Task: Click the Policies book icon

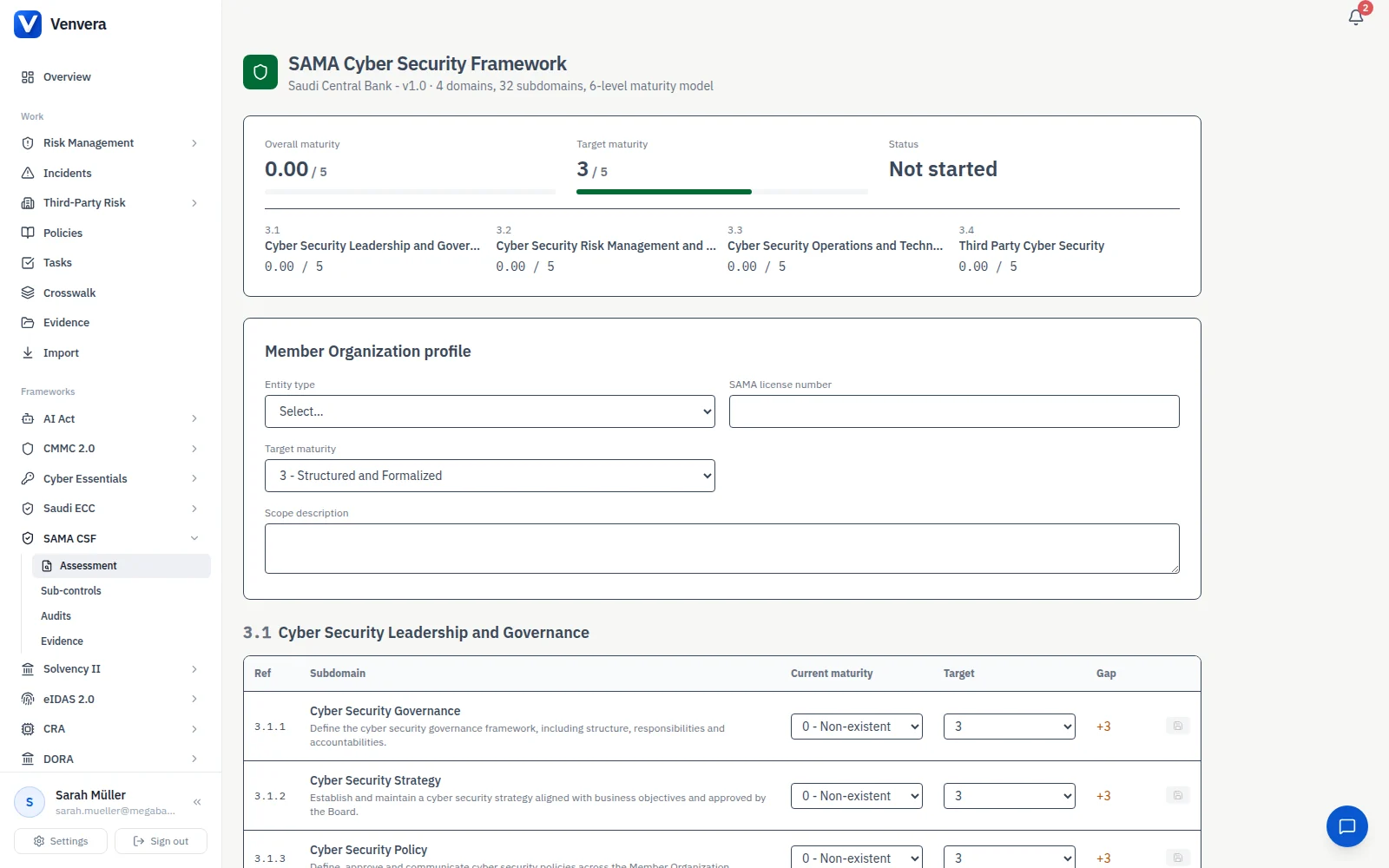Action: (x=28, y=233)
